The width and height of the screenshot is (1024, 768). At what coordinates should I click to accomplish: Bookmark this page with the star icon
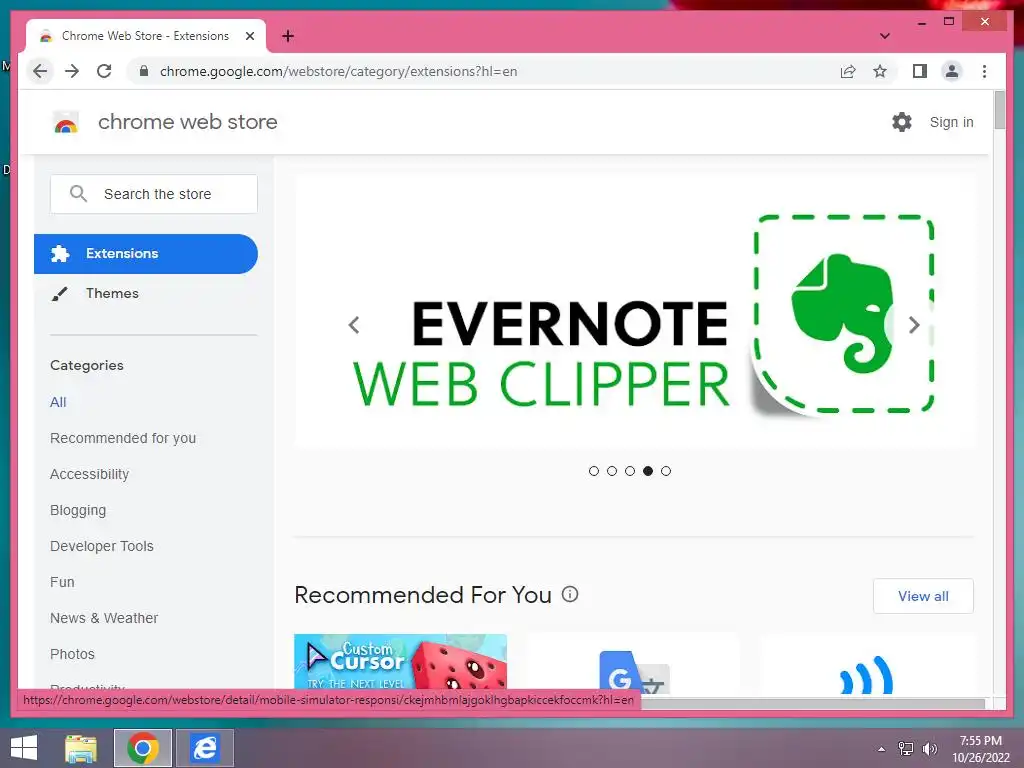point(880,71)
